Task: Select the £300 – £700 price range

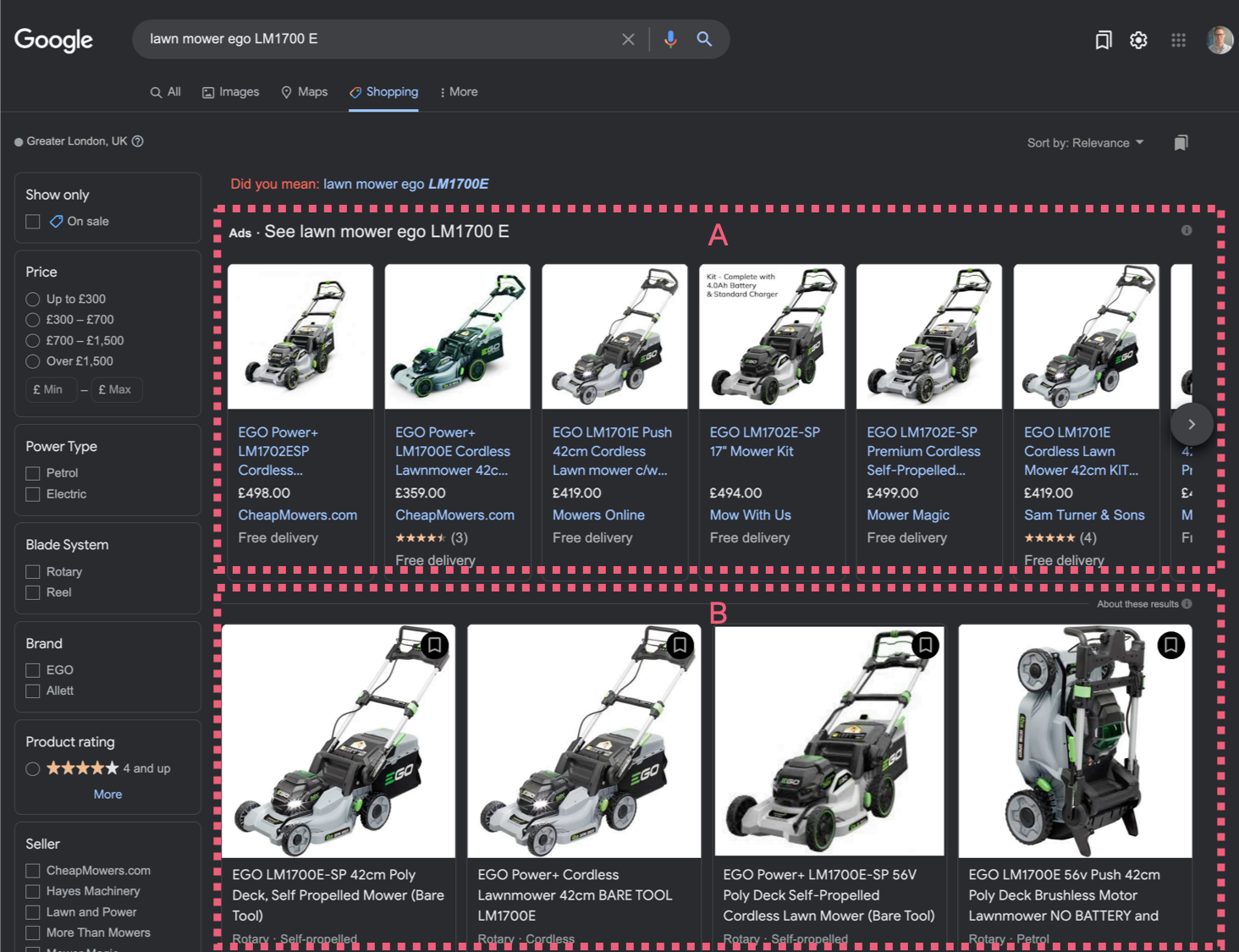Action: point(33,320)
